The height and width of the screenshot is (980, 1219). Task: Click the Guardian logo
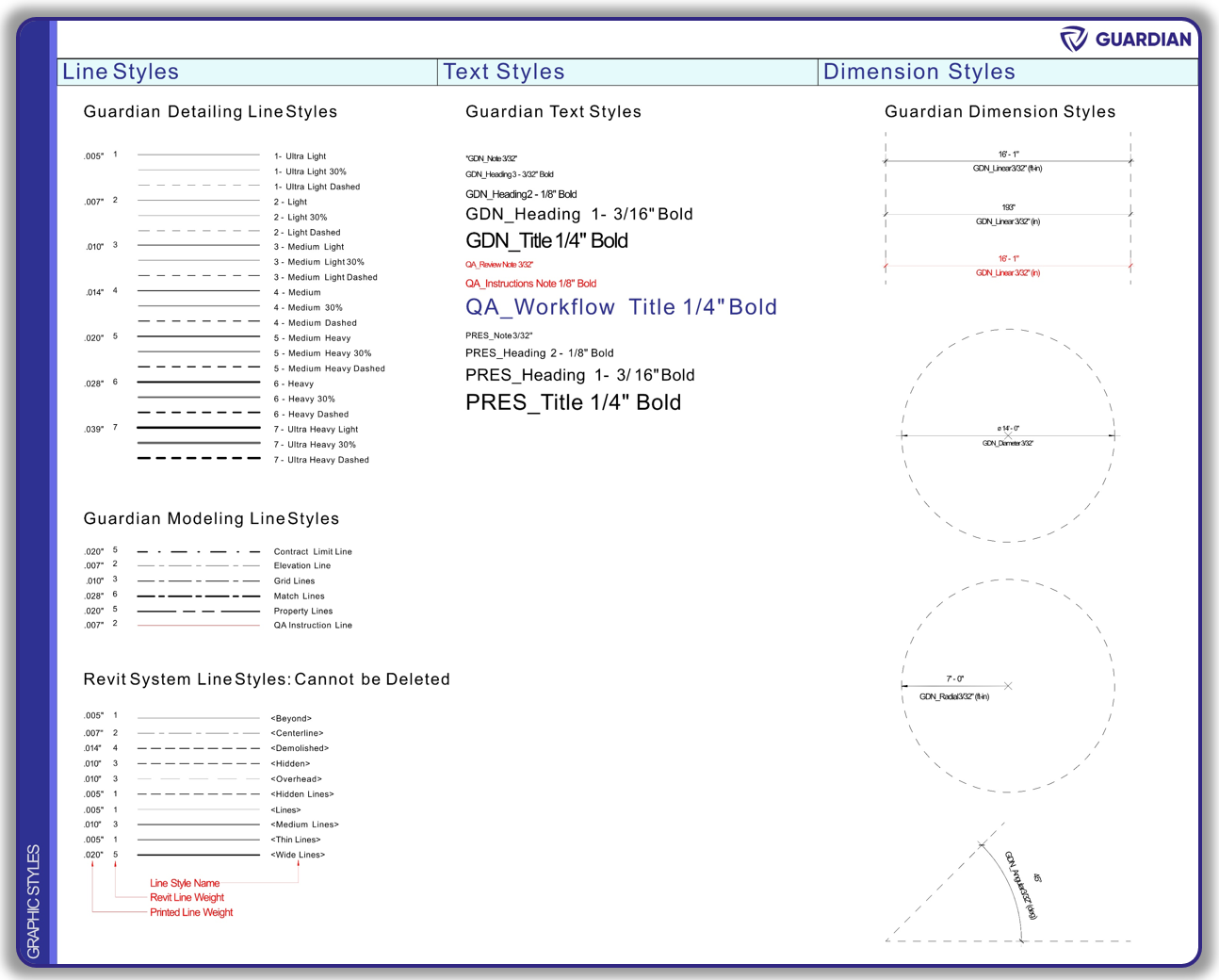(1126, 39)
